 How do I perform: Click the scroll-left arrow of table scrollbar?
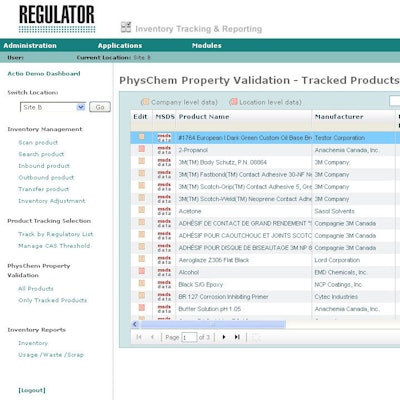135,324
